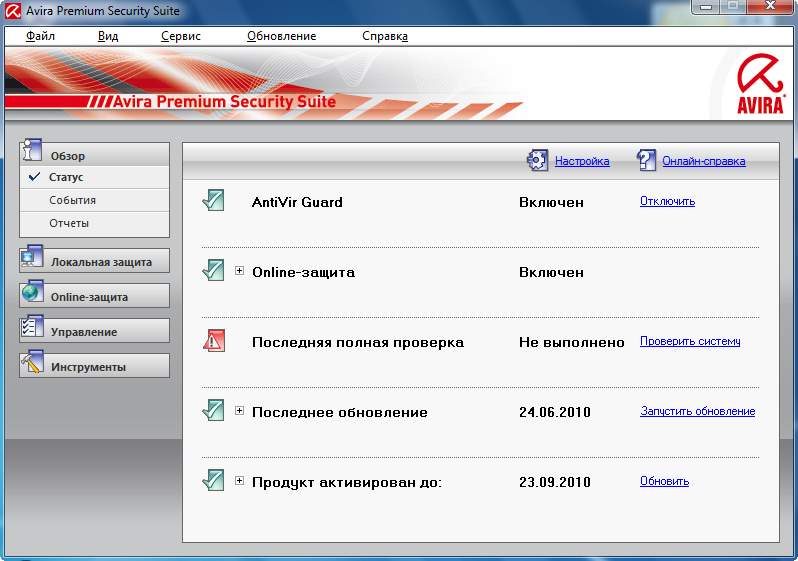Open the Обновление menu
798x561 pixels.
coord(281,36)
